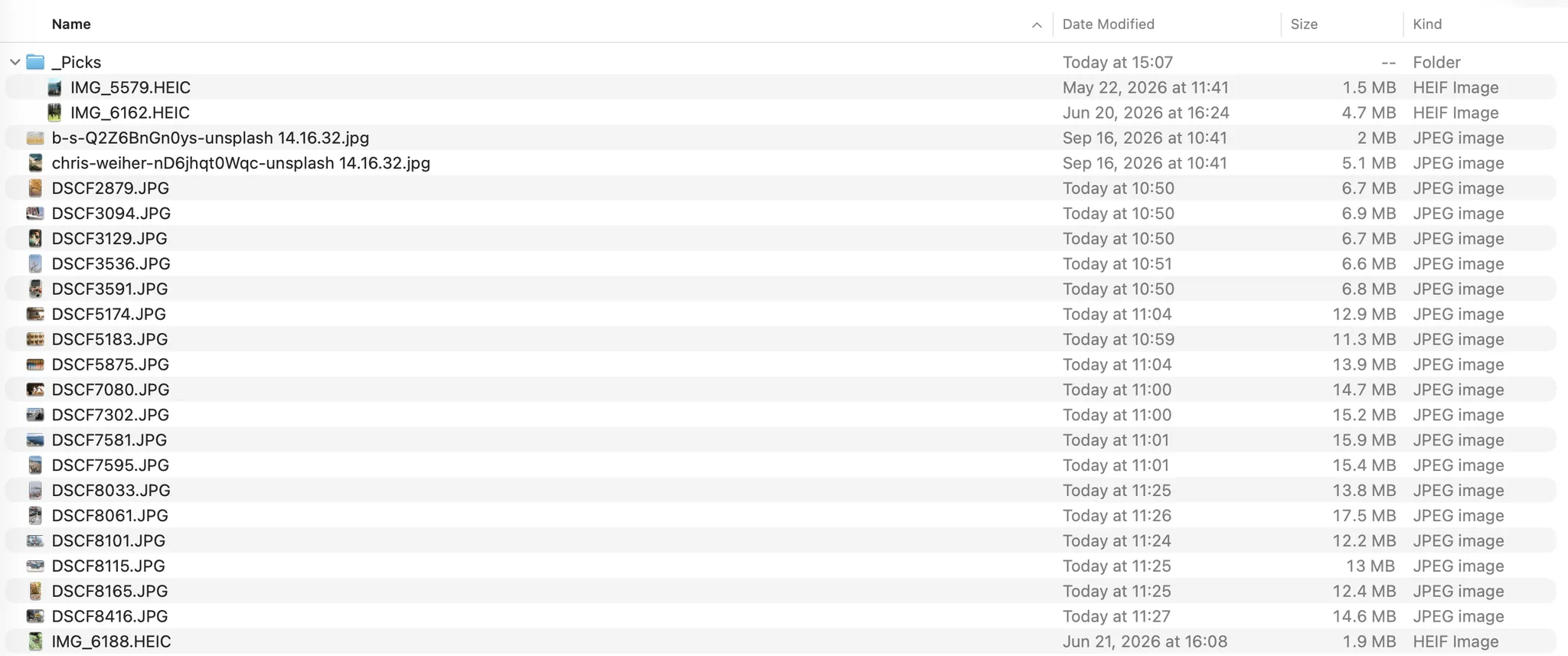The image size is (1568, 656).
Task: Select the DSCF2879.JPG thumbnail icon
Action: tap(35, 188)
